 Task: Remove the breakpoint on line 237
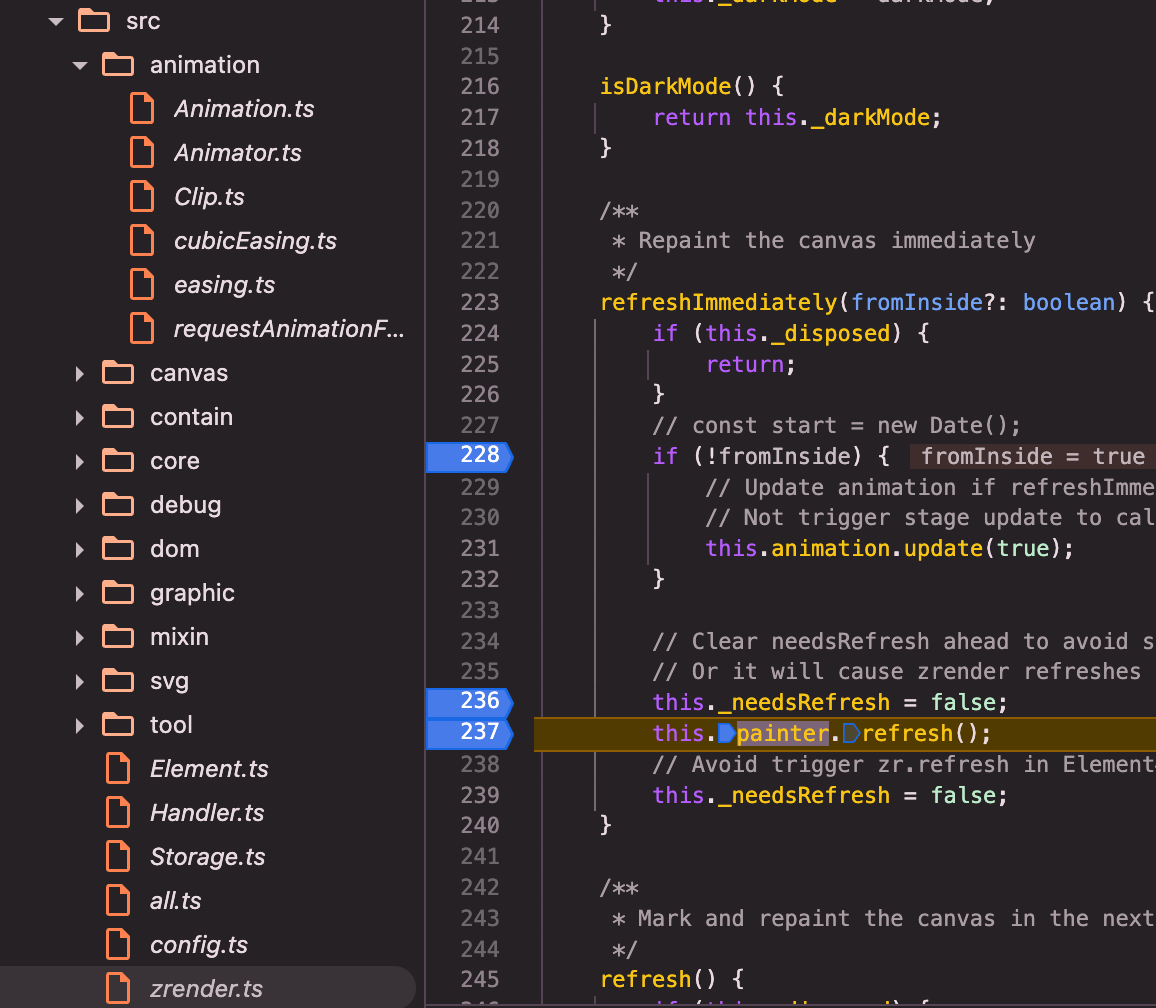468,733
